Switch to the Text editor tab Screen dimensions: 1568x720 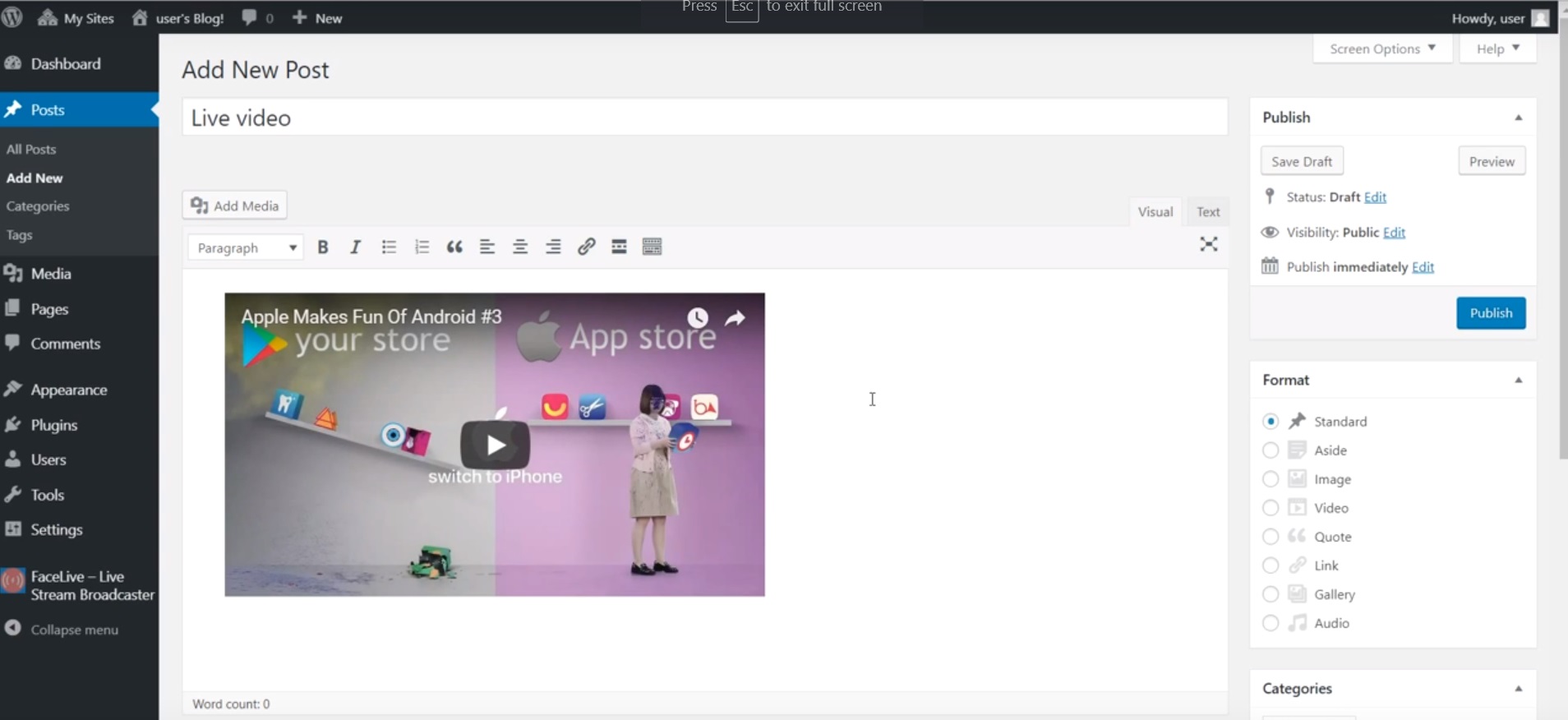click(1207, 212)
